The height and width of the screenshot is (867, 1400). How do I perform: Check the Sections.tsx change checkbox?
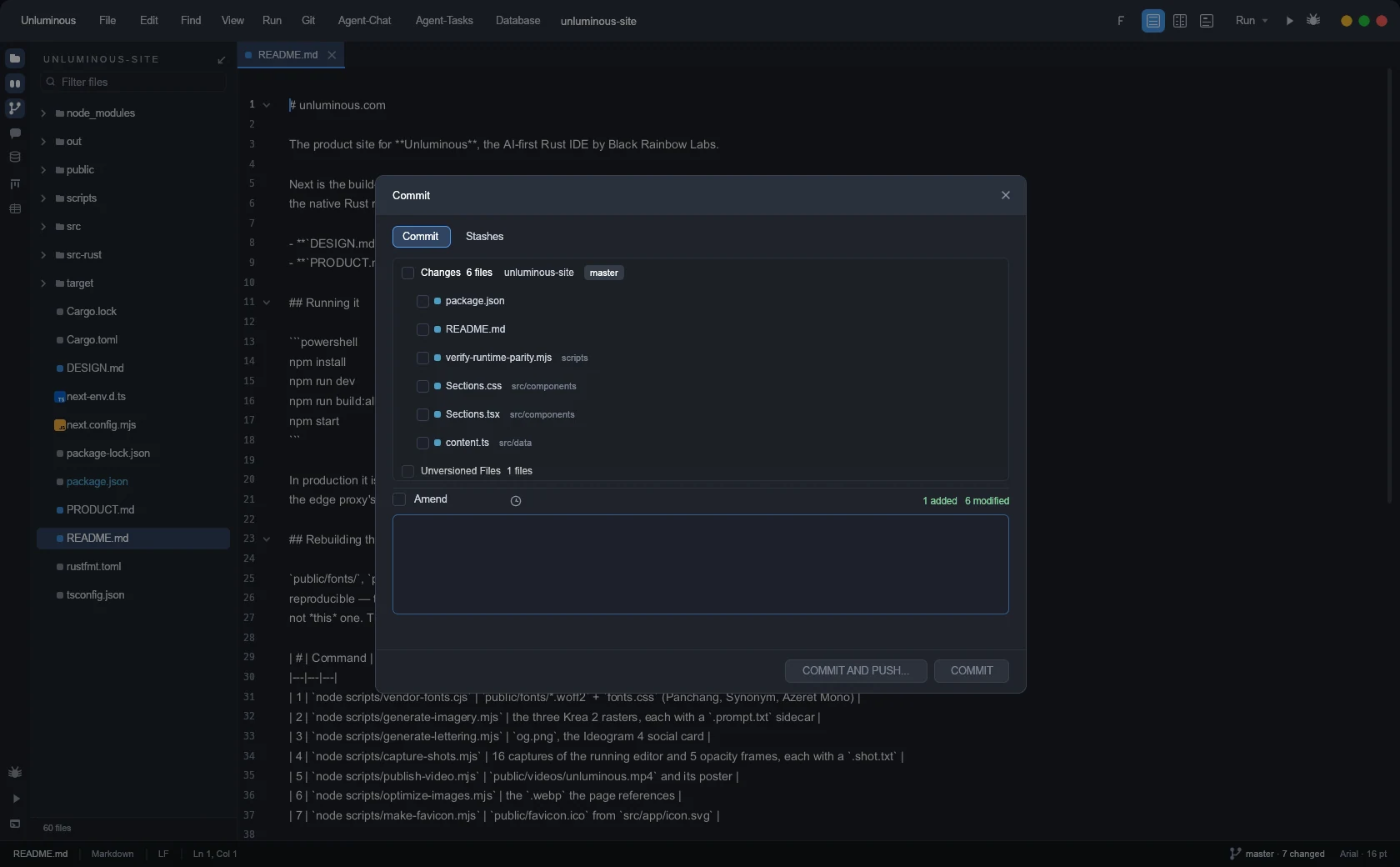[422, 414]
